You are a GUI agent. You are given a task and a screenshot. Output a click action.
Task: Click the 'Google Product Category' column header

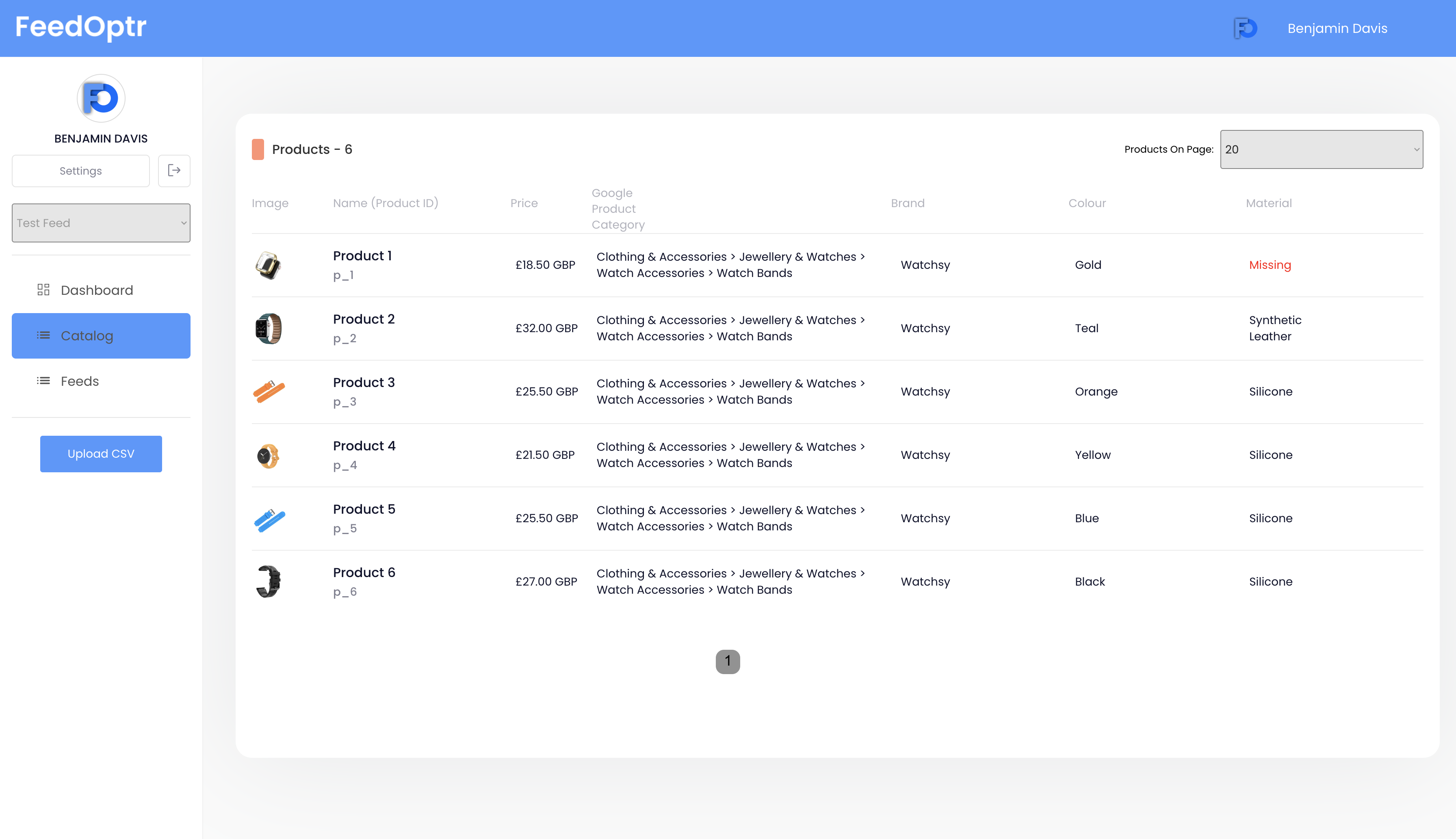[x=618, y=209]
